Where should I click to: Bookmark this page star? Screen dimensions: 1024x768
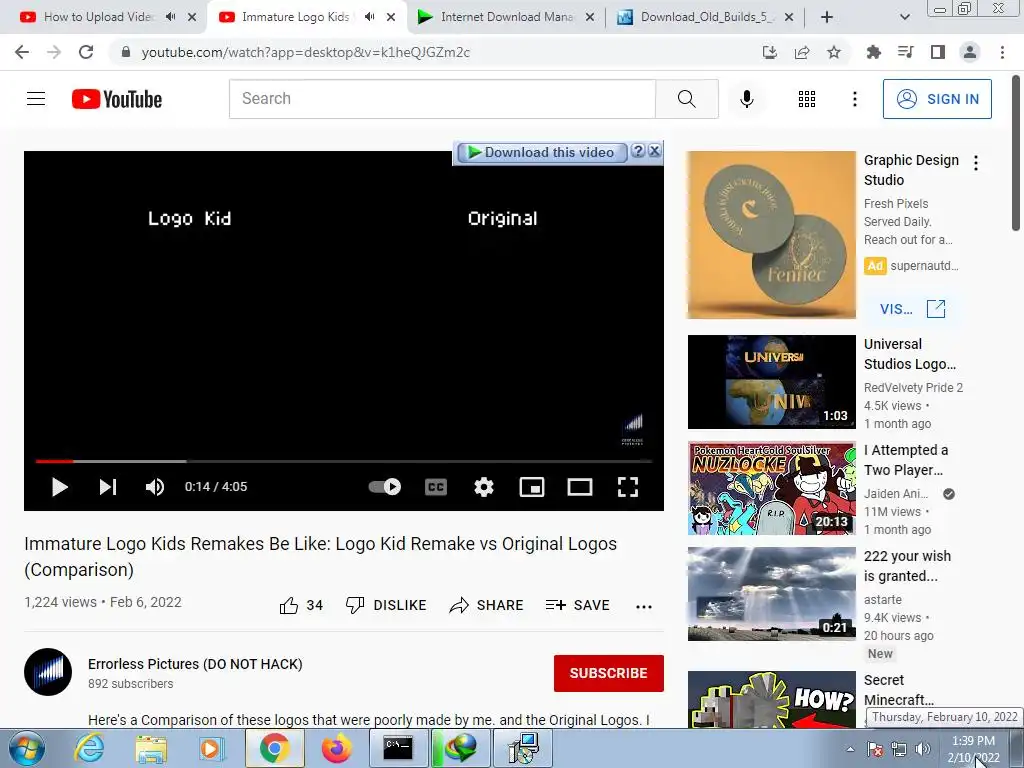click(834, 52)
